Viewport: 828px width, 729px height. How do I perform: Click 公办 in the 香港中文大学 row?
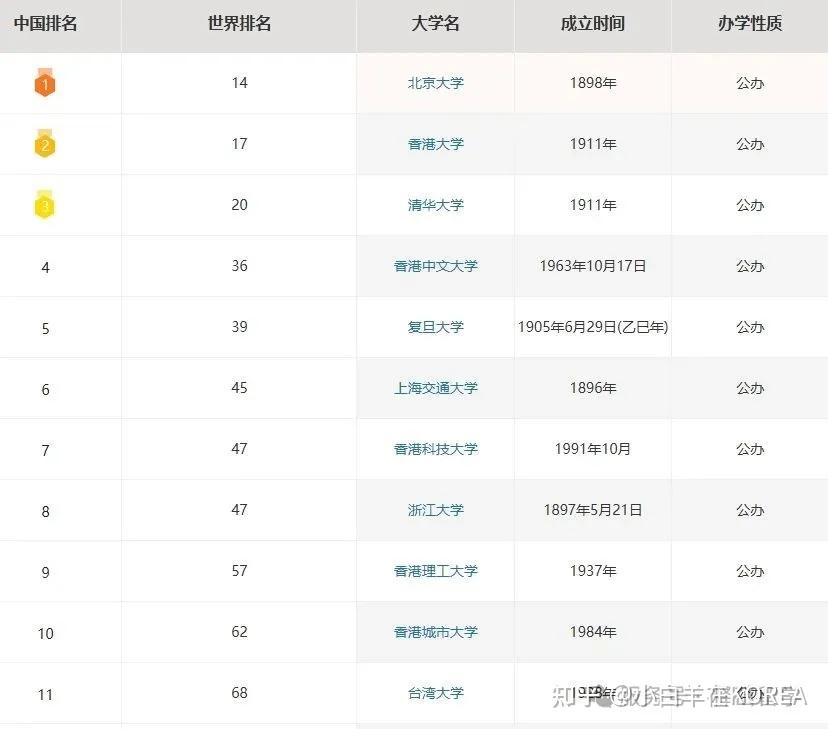click(750, 266)
